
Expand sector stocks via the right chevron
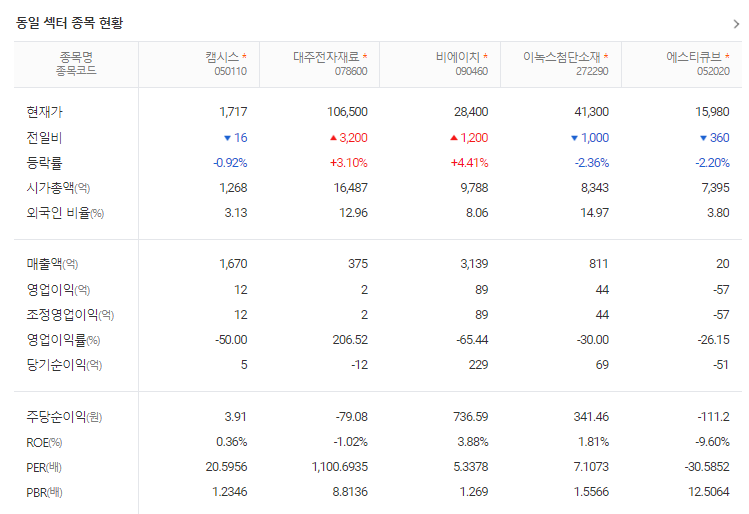pos(736,24)
